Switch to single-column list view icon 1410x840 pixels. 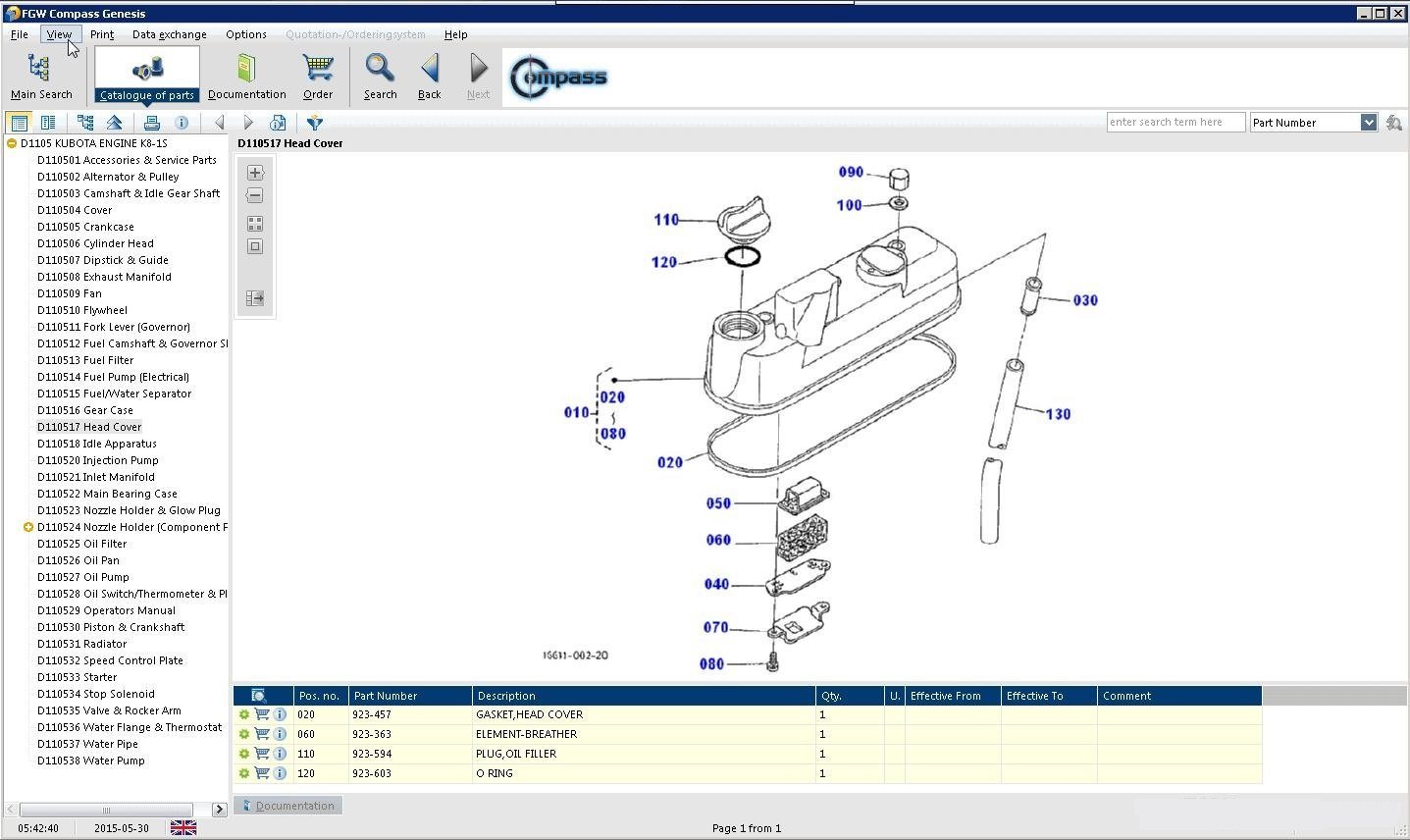coord(19,123)
